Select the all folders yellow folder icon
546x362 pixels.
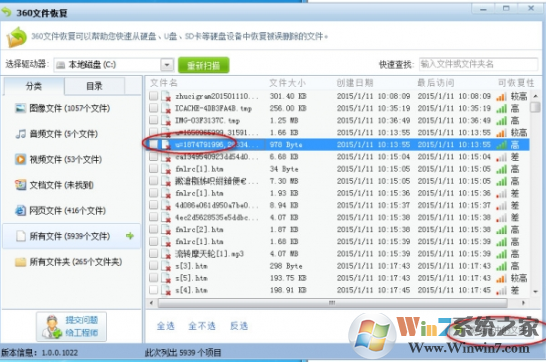21,262
